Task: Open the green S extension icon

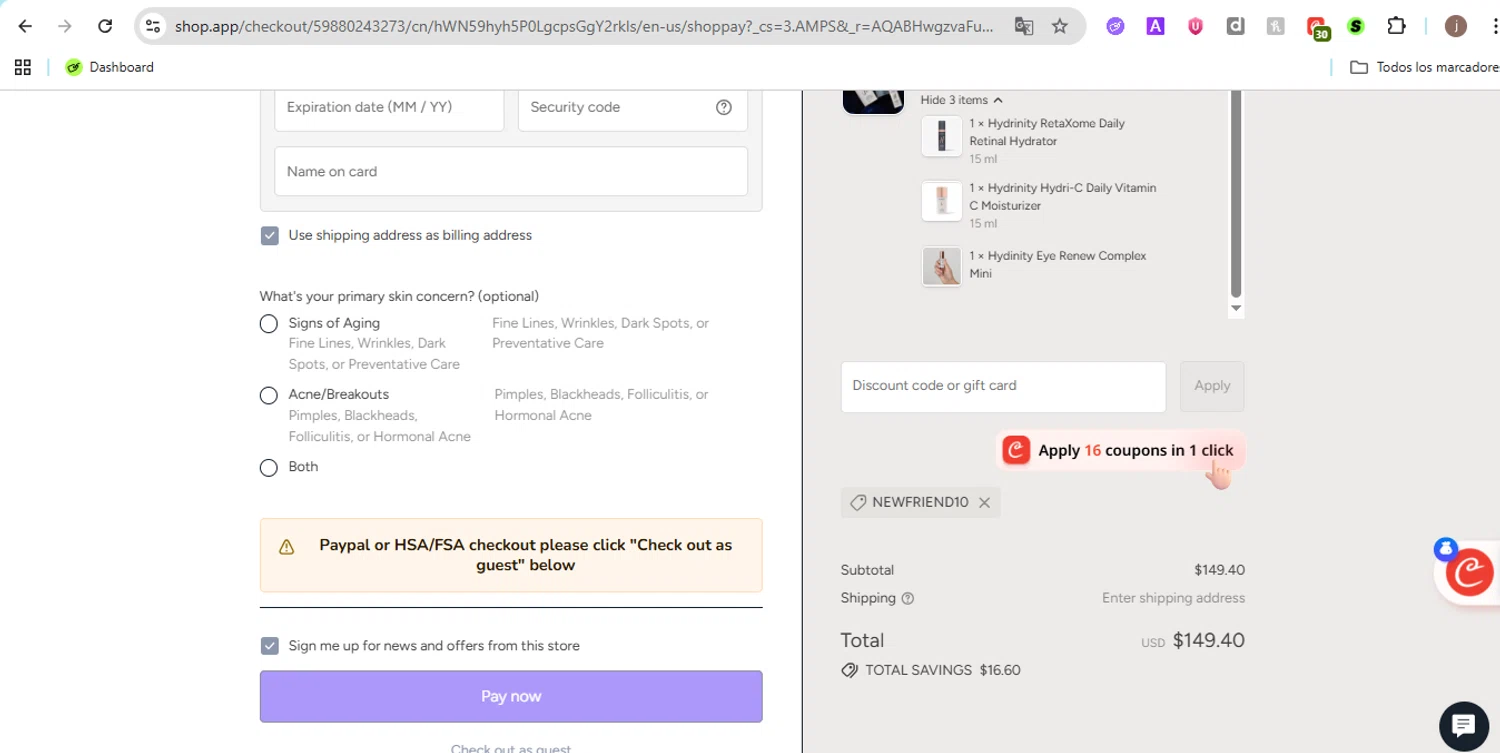Action: (1356, 27)
